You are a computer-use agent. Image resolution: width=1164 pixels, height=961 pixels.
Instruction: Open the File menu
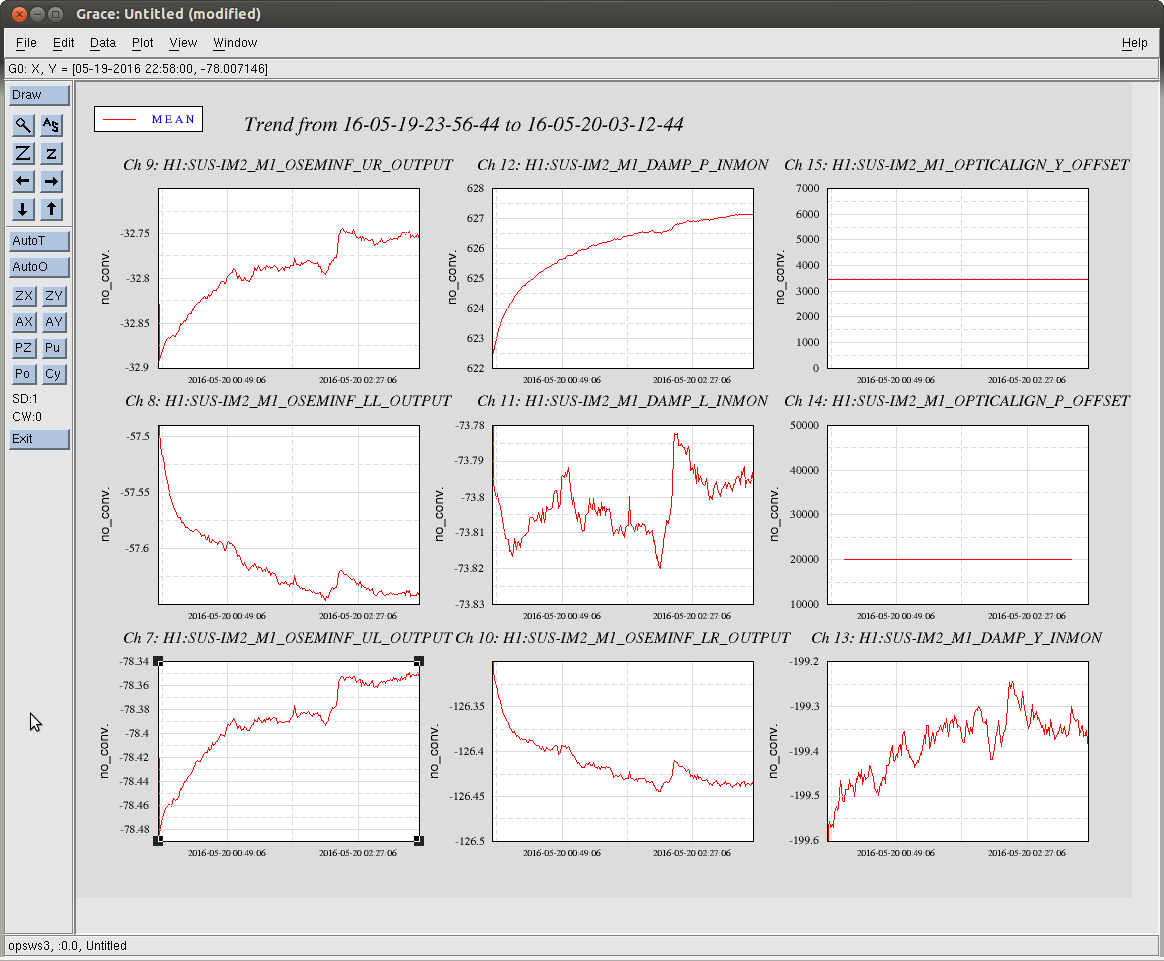pos(26,43)
